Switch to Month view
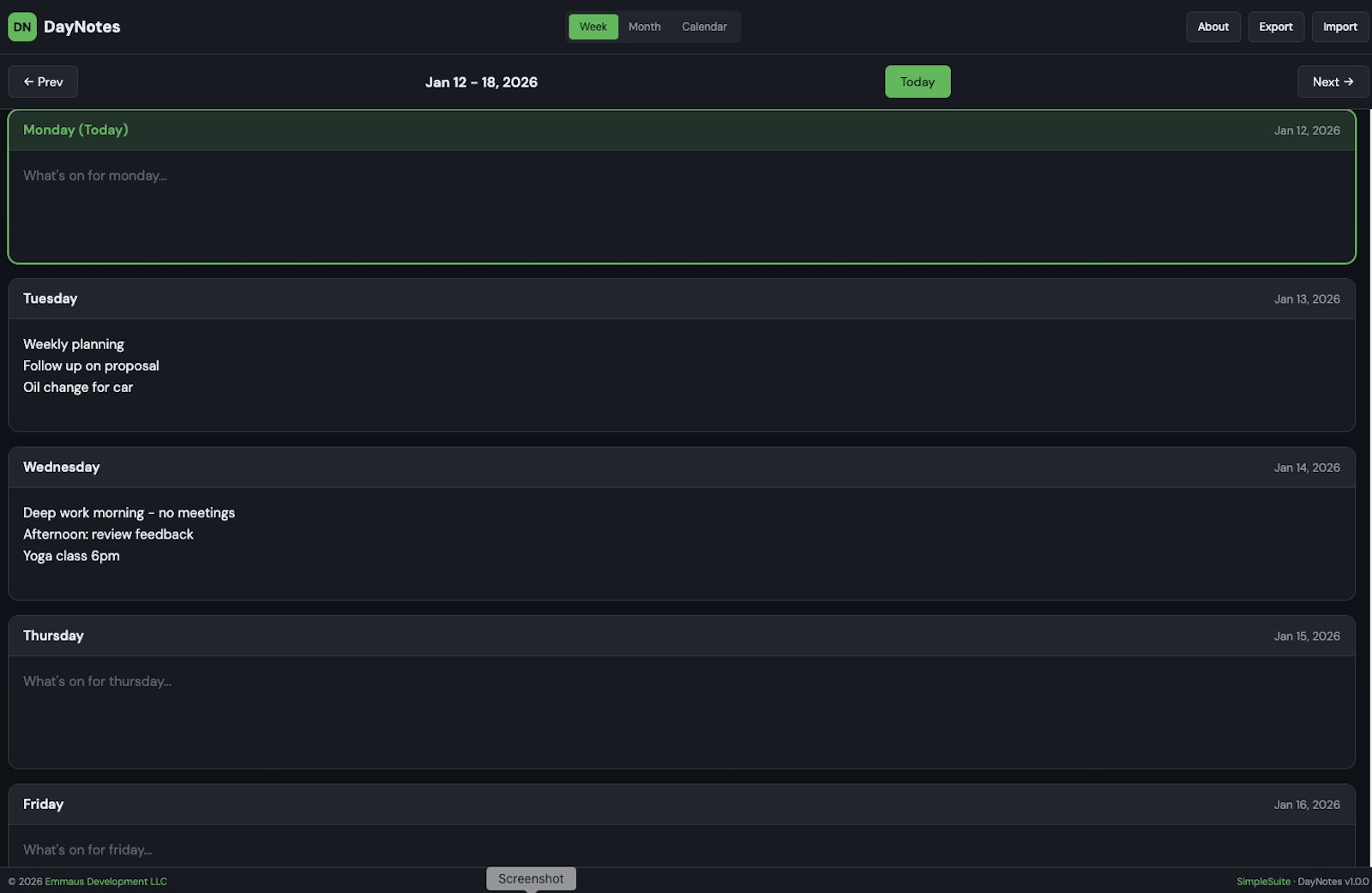Viewport: 1372px width, 893px height. 644,27
